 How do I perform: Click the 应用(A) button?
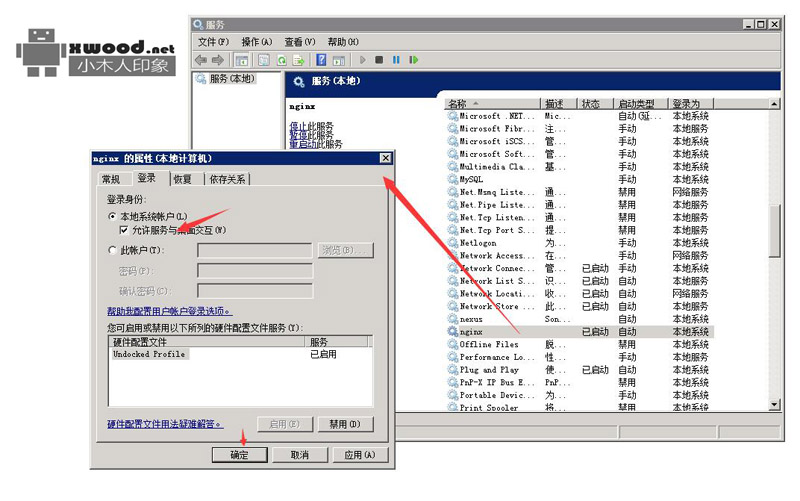click(360, 455)
